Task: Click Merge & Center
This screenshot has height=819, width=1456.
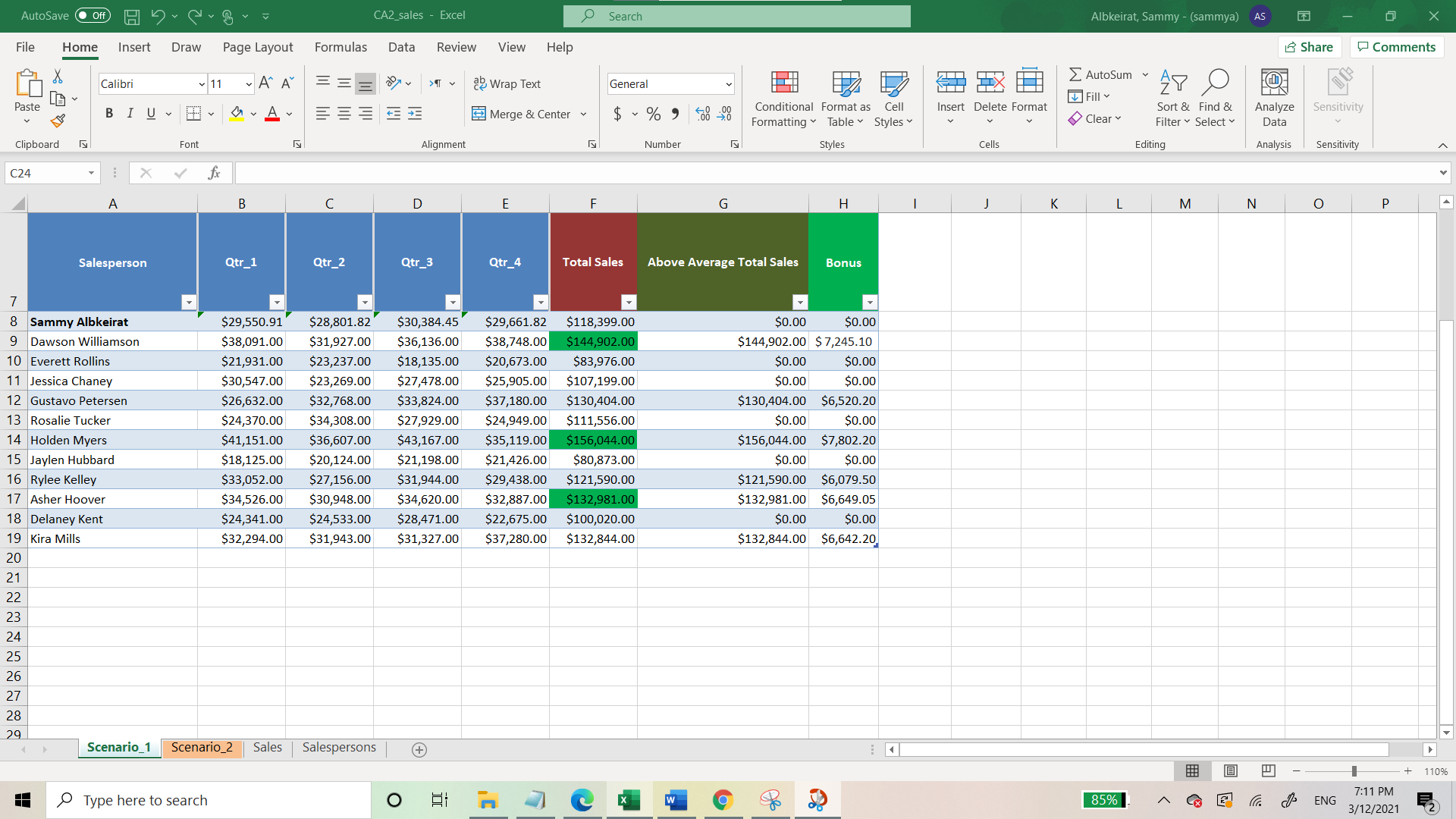Action: 523,114
